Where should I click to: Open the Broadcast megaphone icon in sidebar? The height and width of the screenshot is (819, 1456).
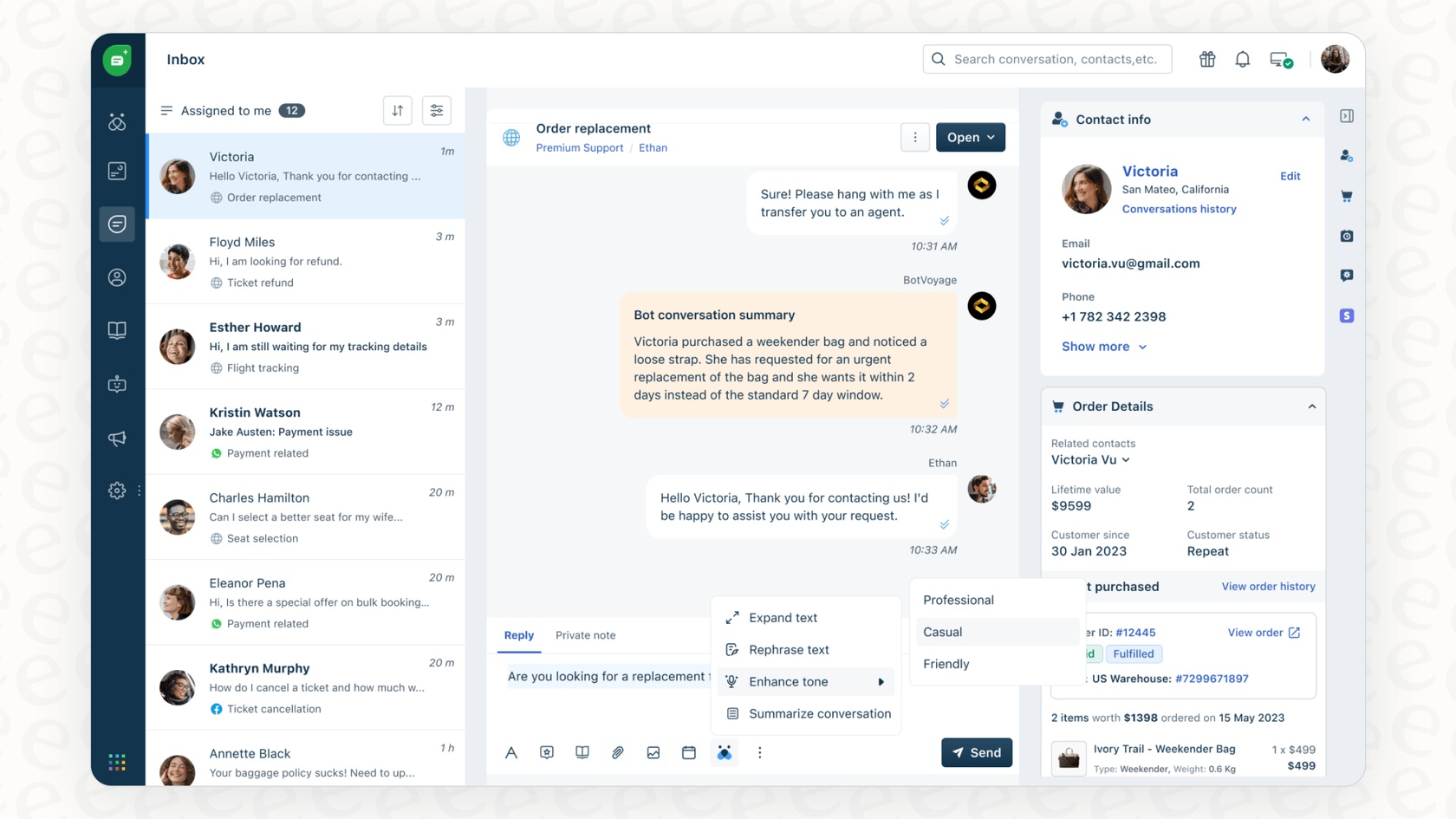tap(117, 439)
